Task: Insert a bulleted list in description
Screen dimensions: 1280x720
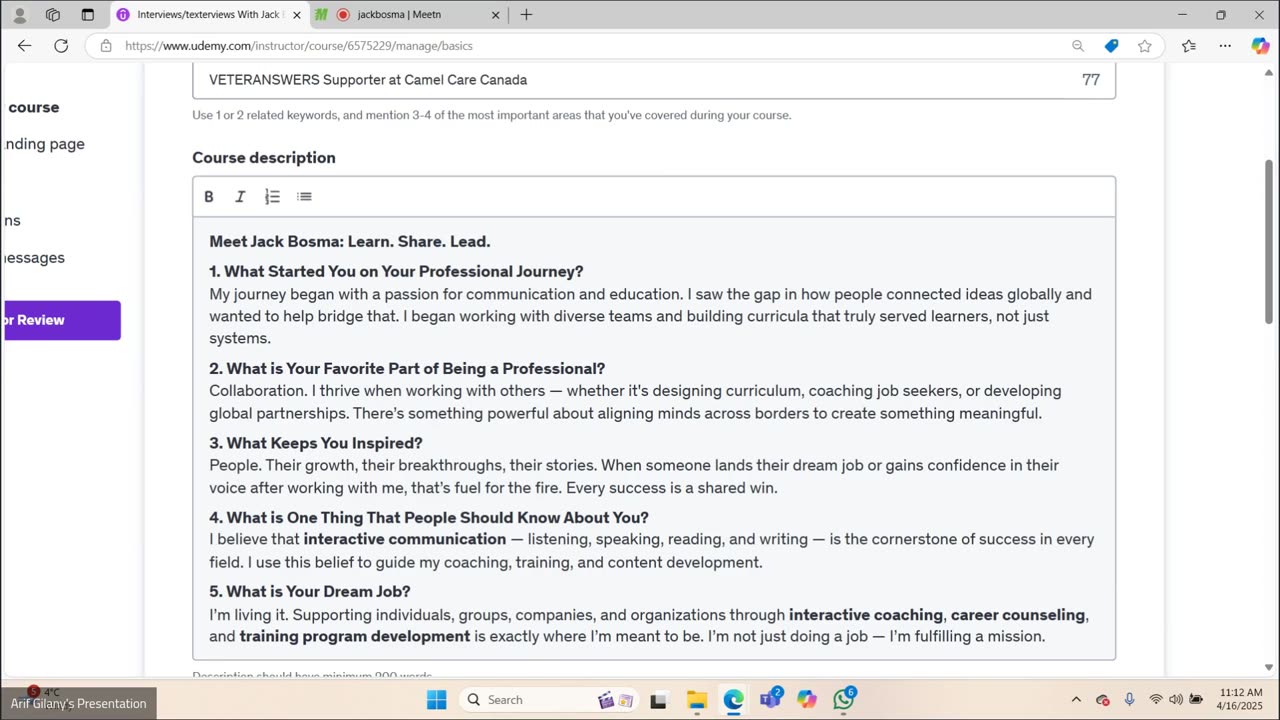Action: (x=304, y=197)
